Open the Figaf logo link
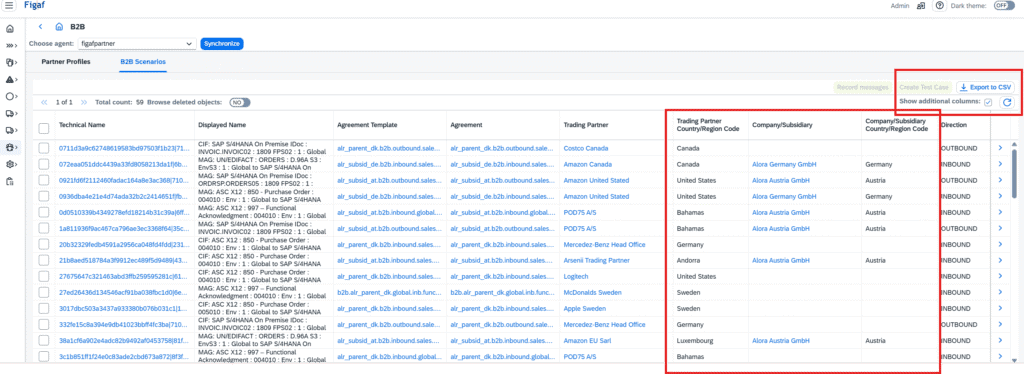The image size is (1024, 374). 34,5
